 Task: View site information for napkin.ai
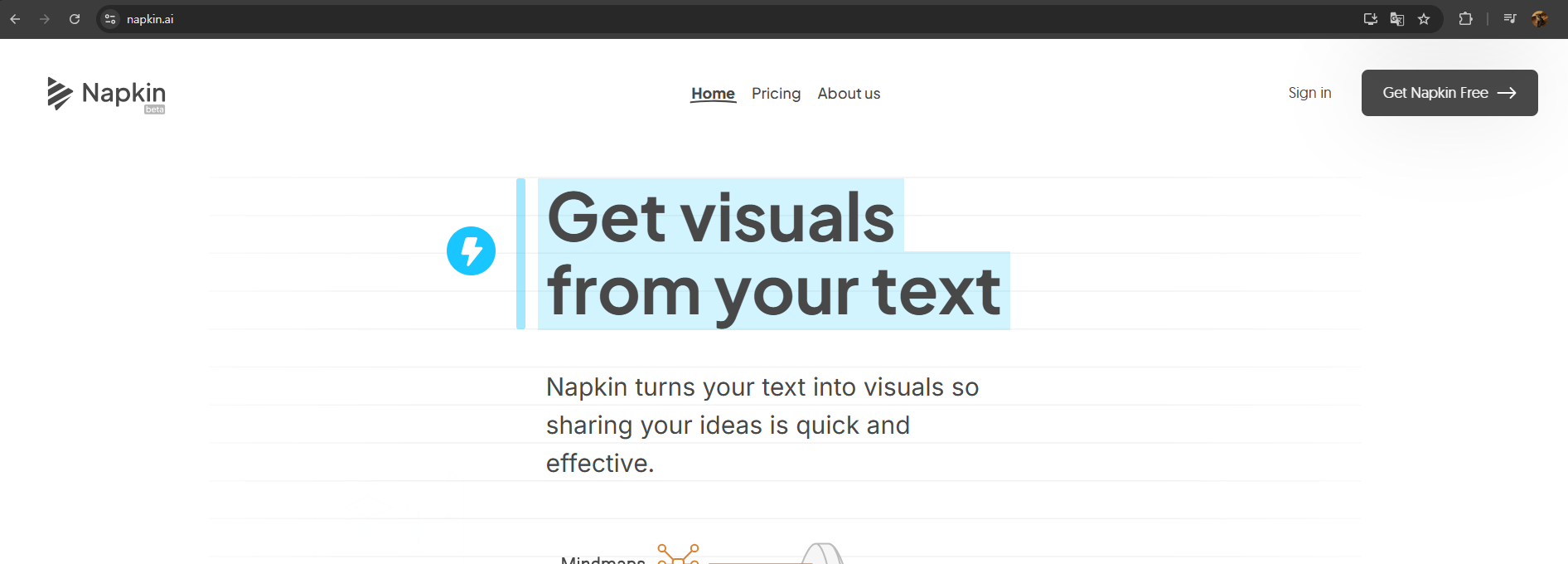(x=110, y=19)
